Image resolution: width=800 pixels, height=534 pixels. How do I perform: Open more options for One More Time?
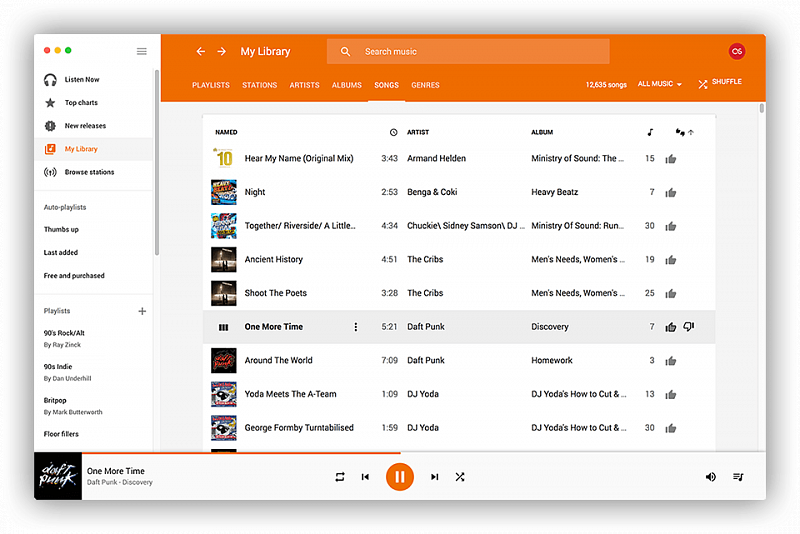(355, 327)
